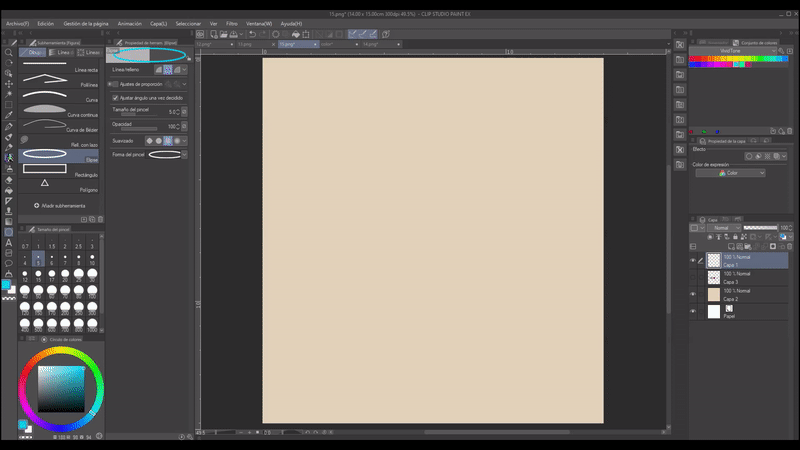Select brush size 5 preset
The width and height of the screenshot is (800, 450).
pos(38,257)
